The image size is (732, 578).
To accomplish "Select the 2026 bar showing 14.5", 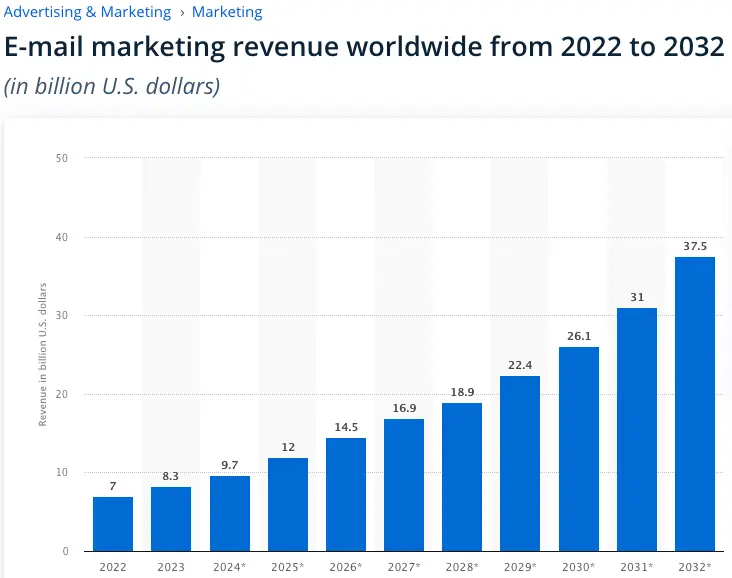I will coord(346,494).
